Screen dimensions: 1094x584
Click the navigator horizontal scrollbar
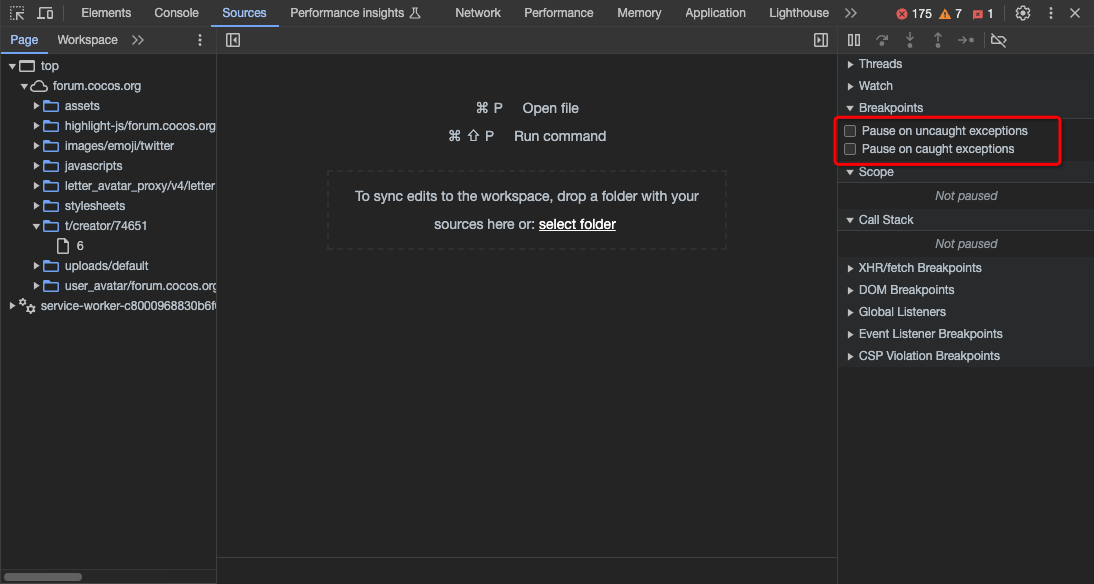43,577
